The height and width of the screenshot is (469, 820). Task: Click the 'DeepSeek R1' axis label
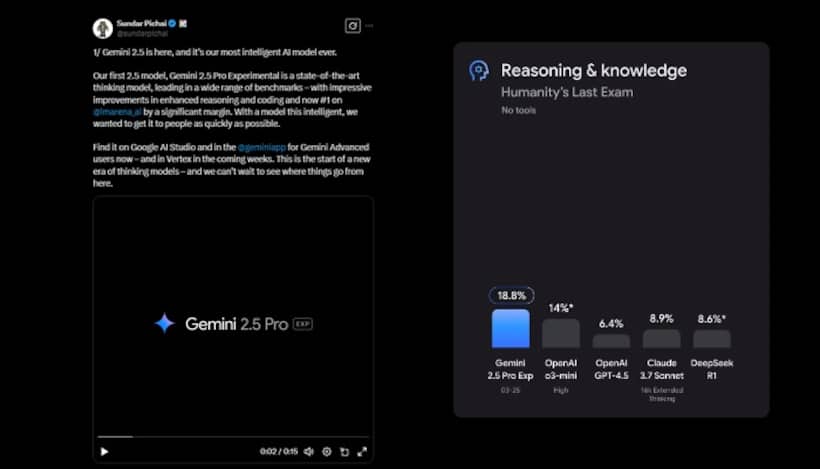click(712, 369)
